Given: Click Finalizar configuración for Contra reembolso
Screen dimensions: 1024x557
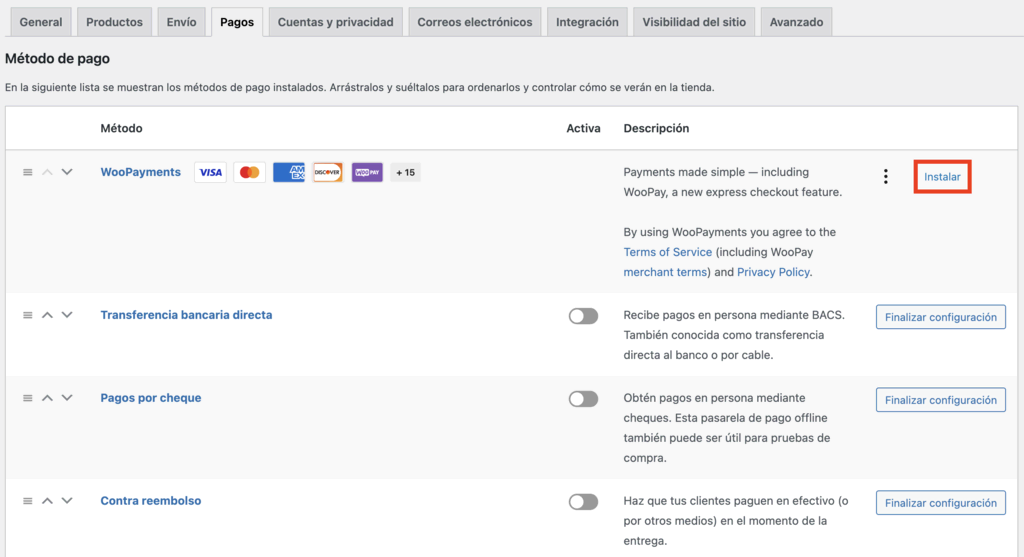Looking at the screenshot, I should tap(940, 503).
